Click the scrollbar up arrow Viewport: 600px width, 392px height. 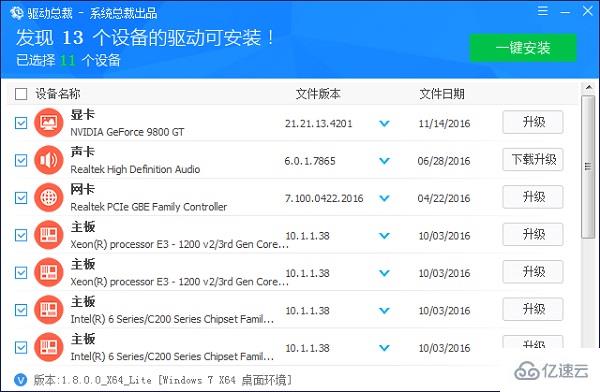click(x=589, y=88)
